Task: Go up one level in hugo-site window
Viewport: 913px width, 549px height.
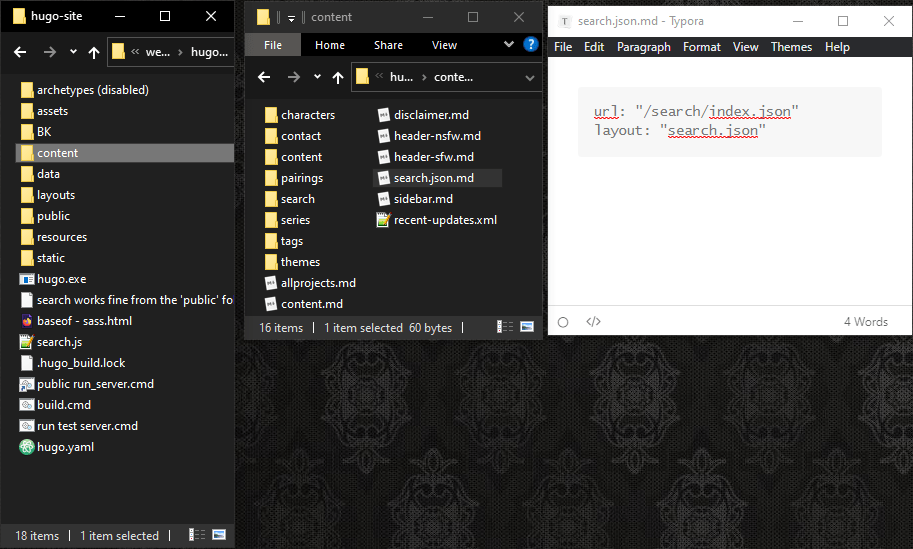Action: (x=94, y=52)
